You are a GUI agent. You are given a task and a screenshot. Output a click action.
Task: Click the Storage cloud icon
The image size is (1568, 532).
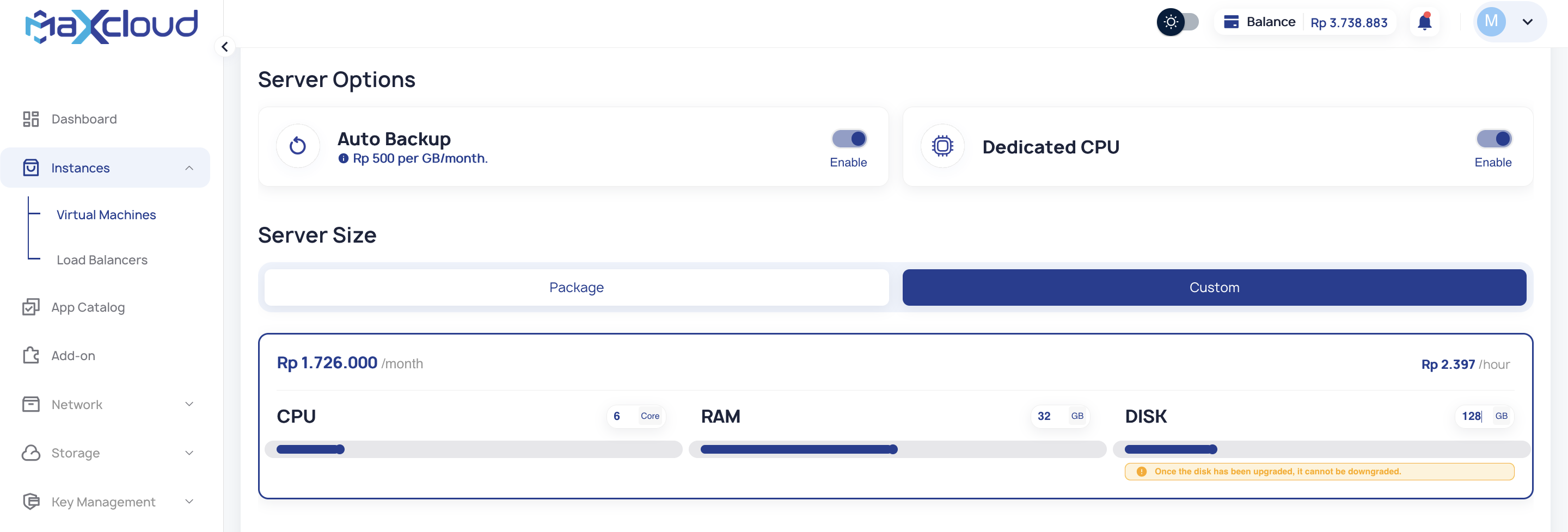(30, 453)
